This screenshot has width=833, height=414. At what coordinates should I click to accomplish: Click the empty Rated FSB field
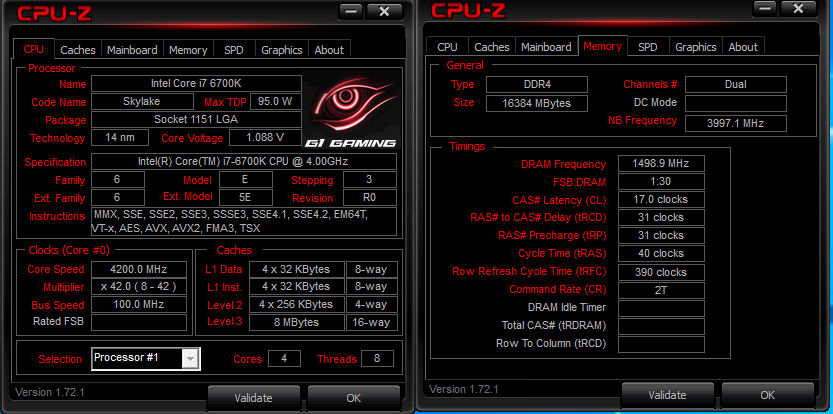point(139,322)
